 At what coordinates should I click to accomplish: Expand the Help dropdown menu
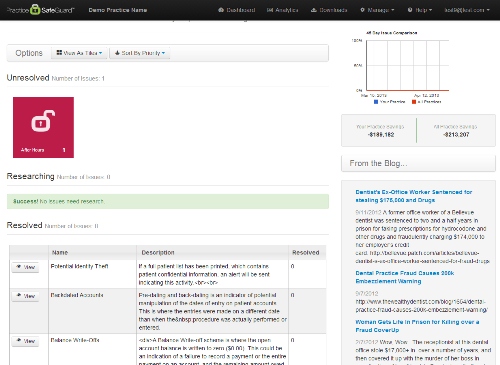[x=420, y=10]
